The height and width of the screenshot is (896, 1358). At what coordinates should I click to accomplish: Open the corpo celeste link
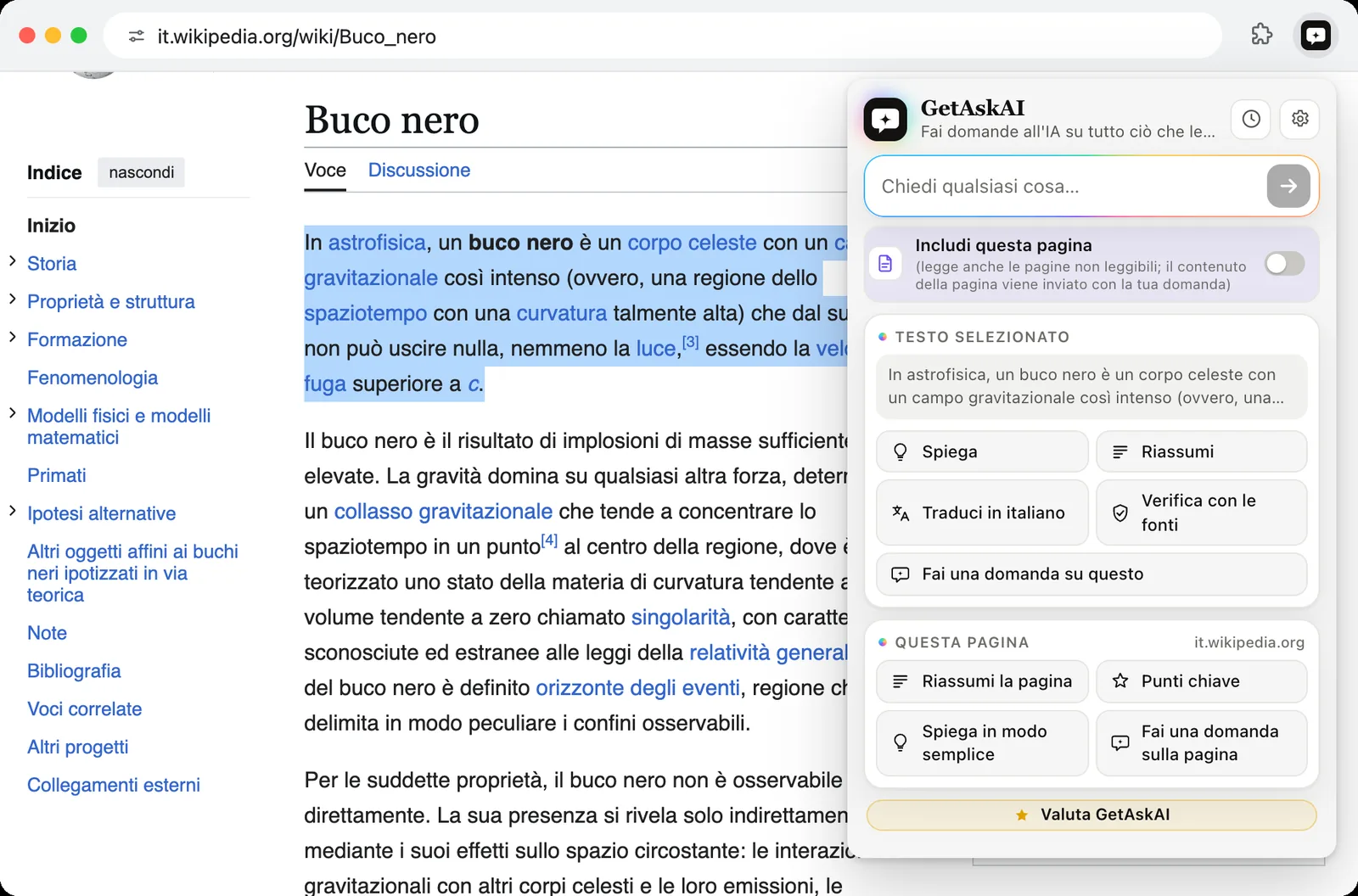[x=692, y=243]
